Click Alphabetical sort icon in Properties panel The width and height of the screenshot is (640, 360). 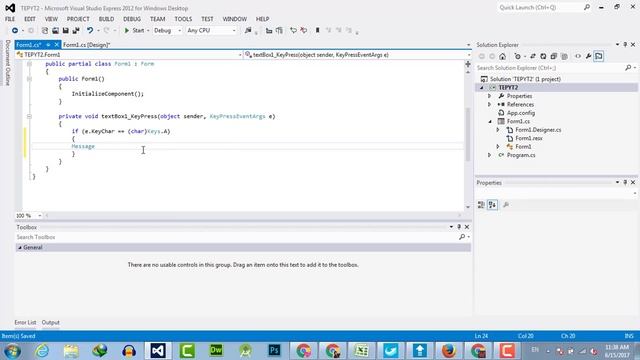[x=492, y=205]
